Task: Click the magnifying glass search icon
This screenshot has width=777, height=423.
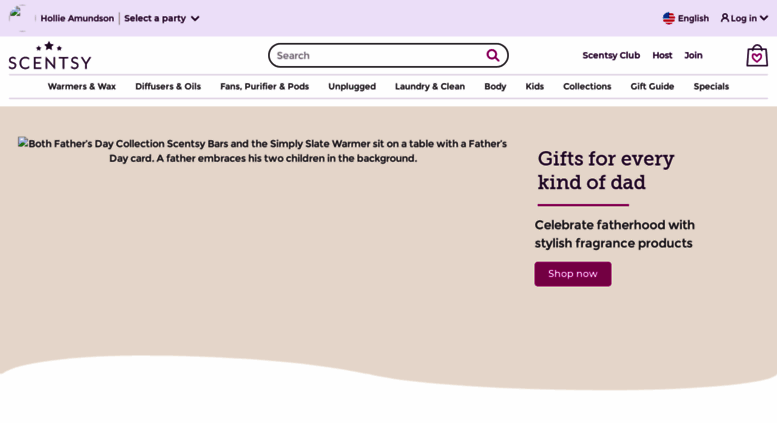Action: point(493,55)
